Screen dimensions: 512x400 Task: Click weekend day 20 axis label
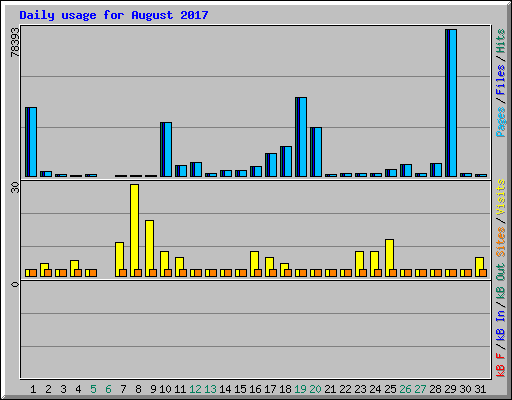[315, 389]
